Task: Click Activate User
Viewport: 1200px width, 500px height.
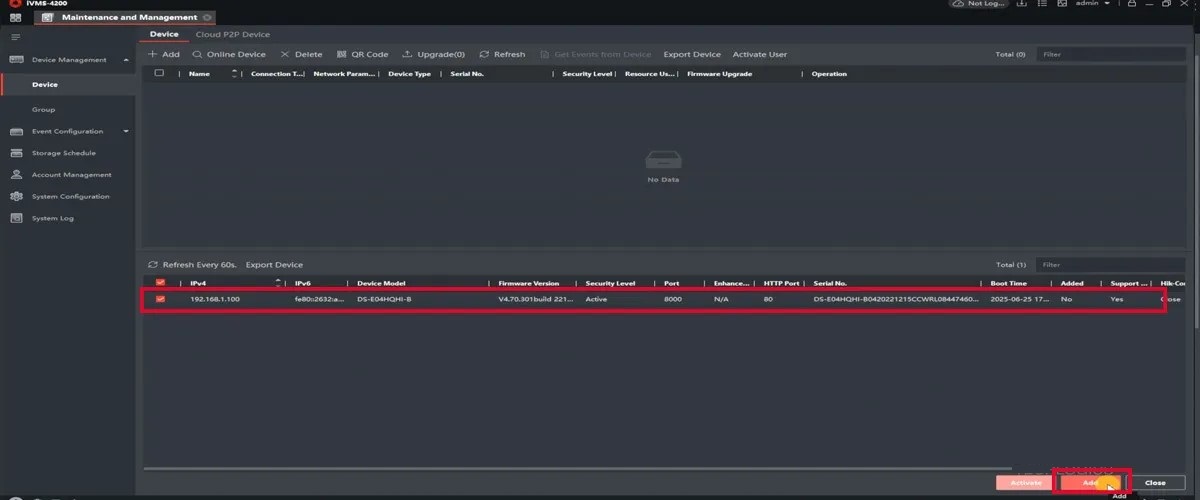Action: pyautogui.click(x=760, y=54)
